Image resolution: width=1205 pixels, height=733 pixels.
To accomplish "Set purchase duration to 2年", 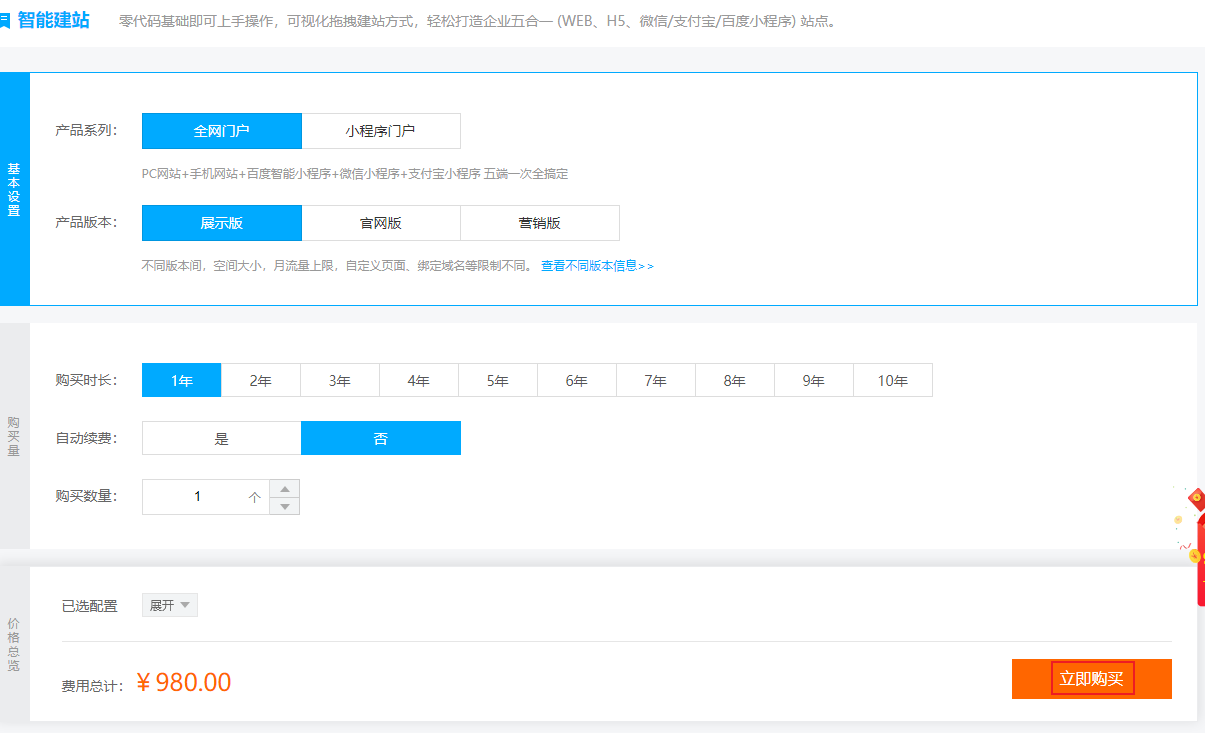I will (x=261, y=380).
